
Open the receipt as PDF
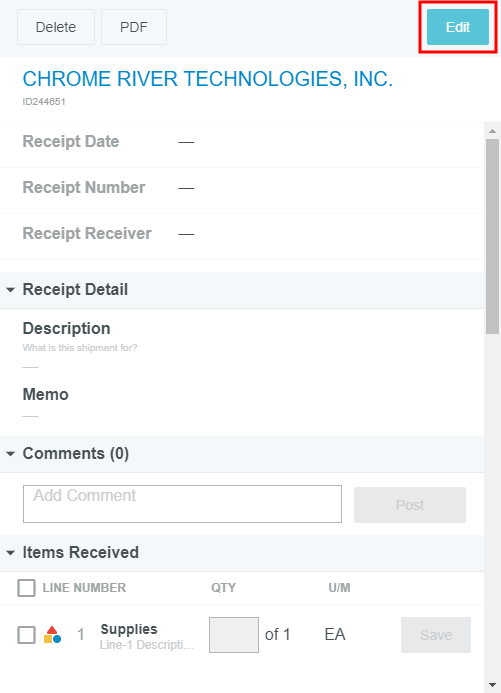click(134, 27)
